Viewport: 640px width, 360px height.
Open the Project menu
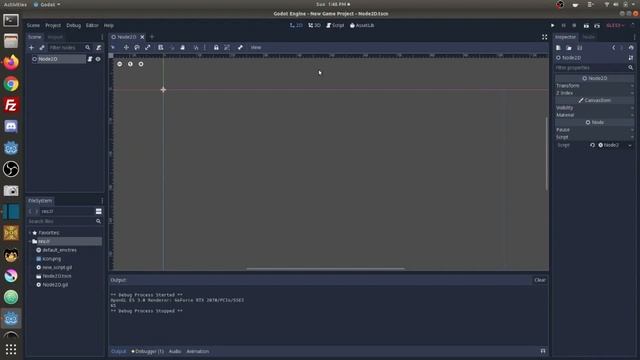tap(53, 25)
